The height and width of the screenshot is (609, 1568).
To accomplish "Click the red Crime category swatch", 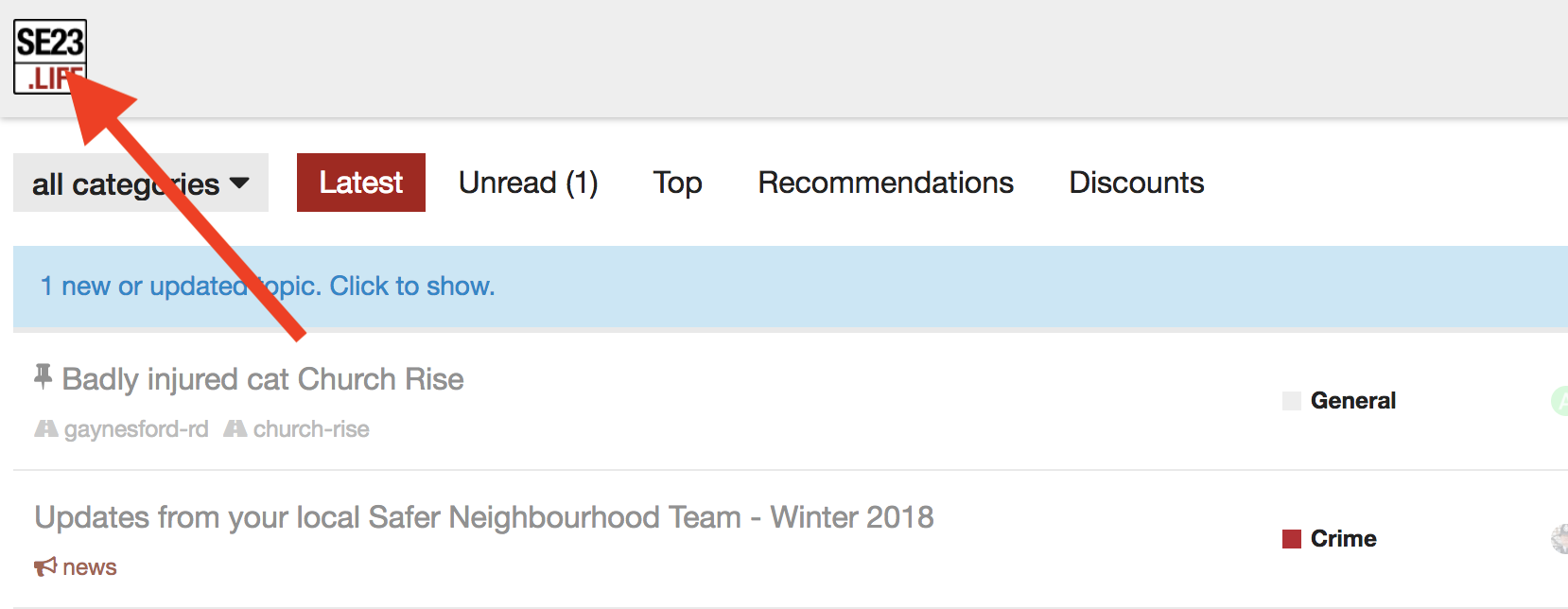I will (1291, 539).
